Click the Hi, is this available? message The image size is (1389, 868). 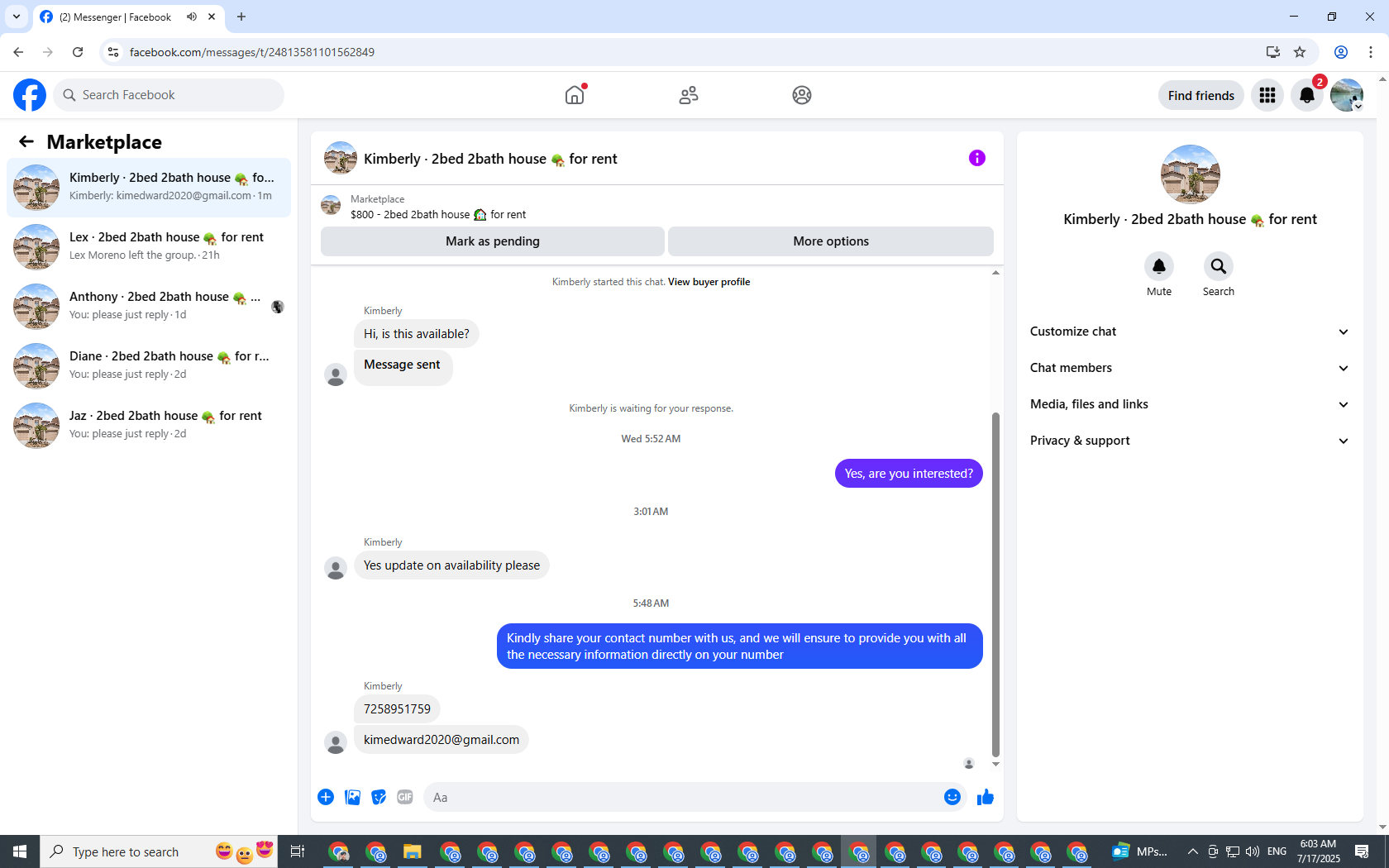416,334
